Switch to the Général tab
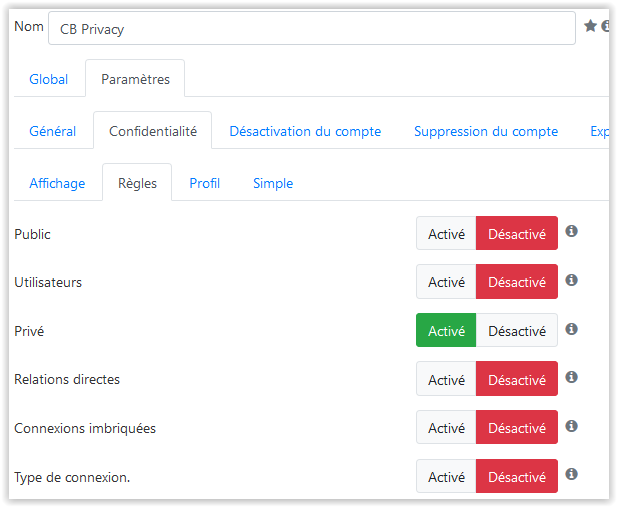 click(53, 131)
